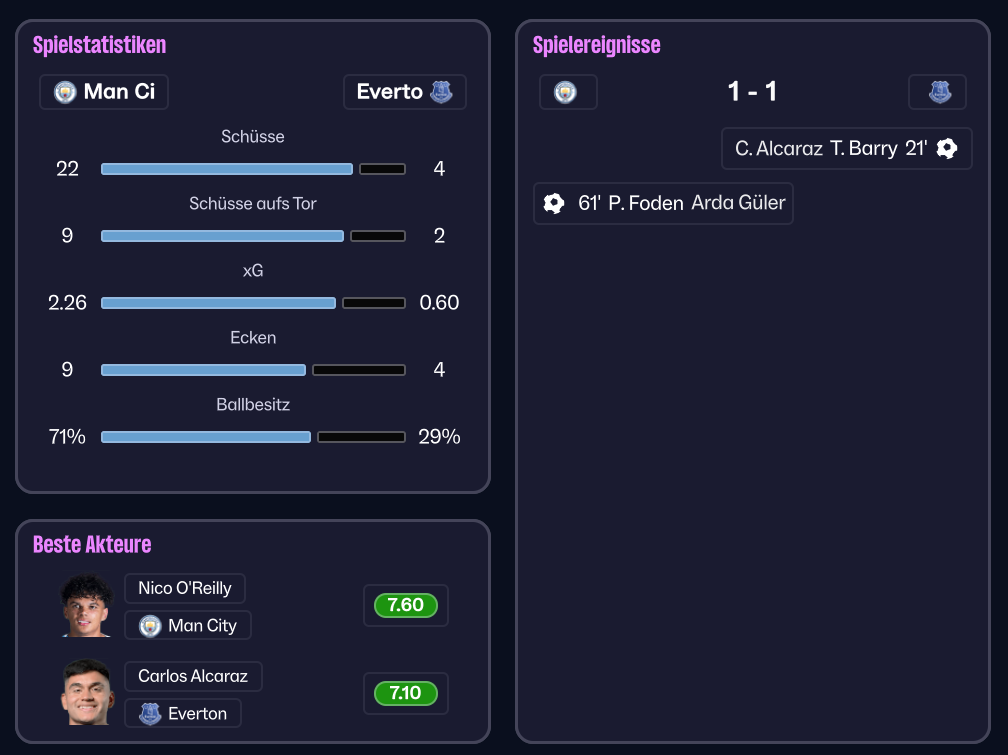Click the 1 - 1 match score

752,92
